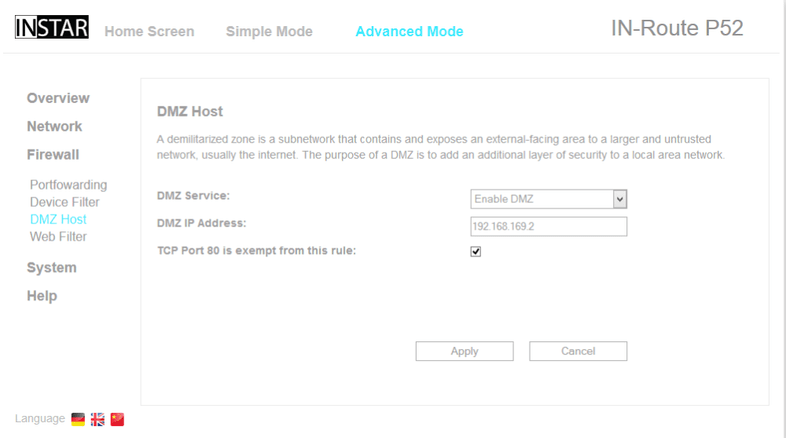Switch language to German flag
This screenshot has height=438, width=786.
78,419
